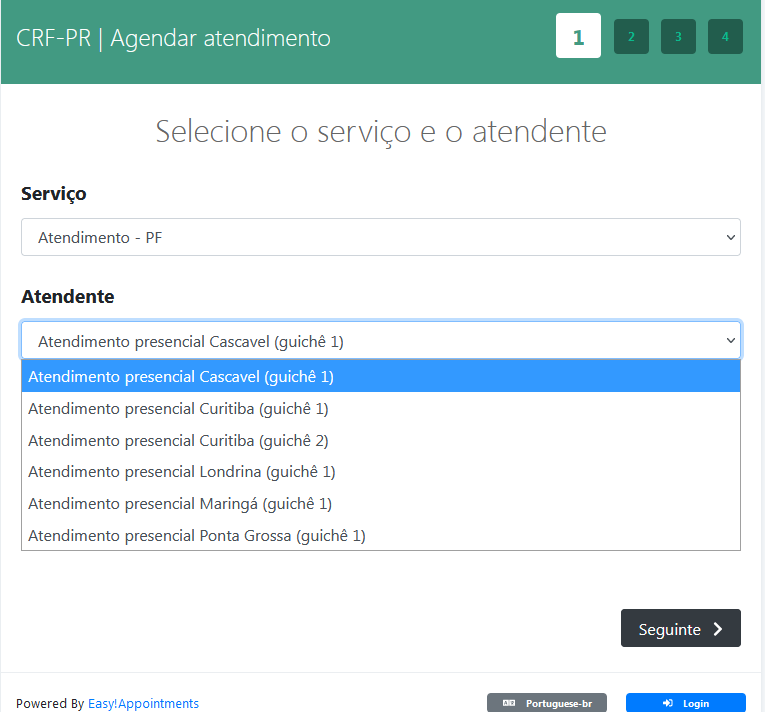Image resolution: width=765 pixels, height=712 pixels.
Task: Pick Atendimento presencial Ponta Grossa (guichê 1)
Action: pos(197,536)
